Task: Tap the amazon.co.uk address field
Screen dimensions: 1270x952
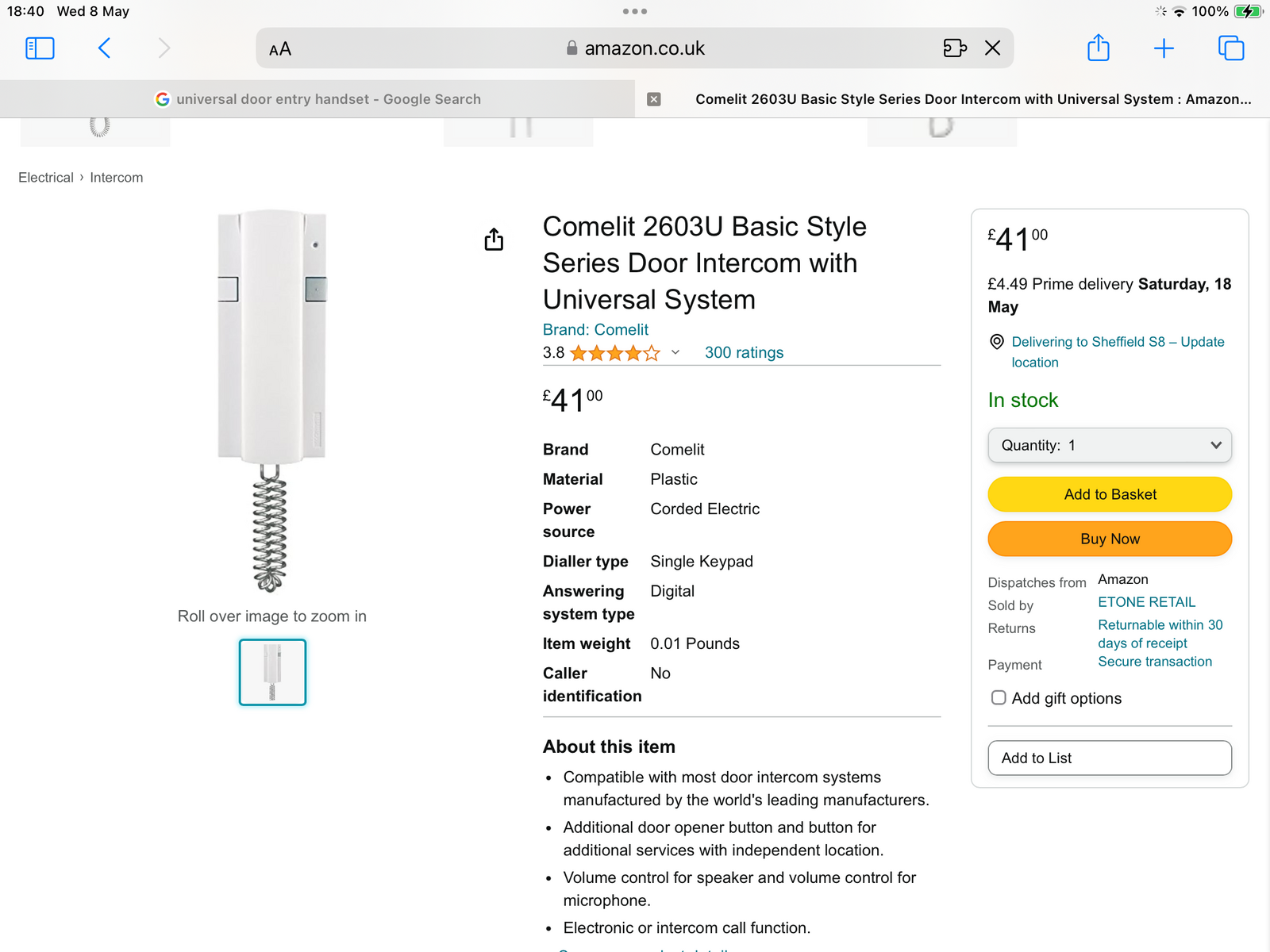Action: (x=635, y=48)
